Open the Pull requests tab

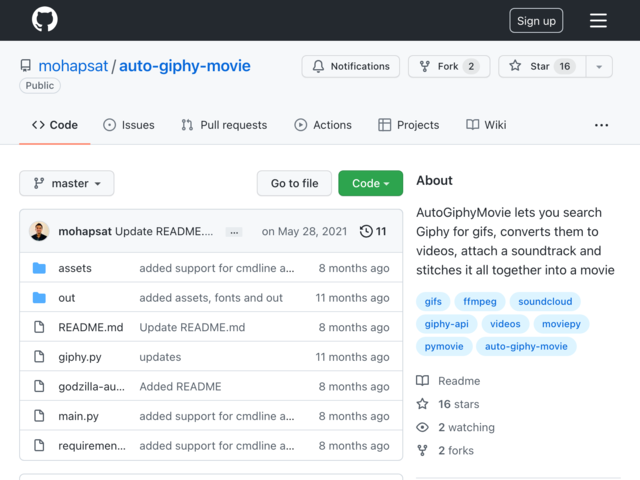click(x=224, y=125)
